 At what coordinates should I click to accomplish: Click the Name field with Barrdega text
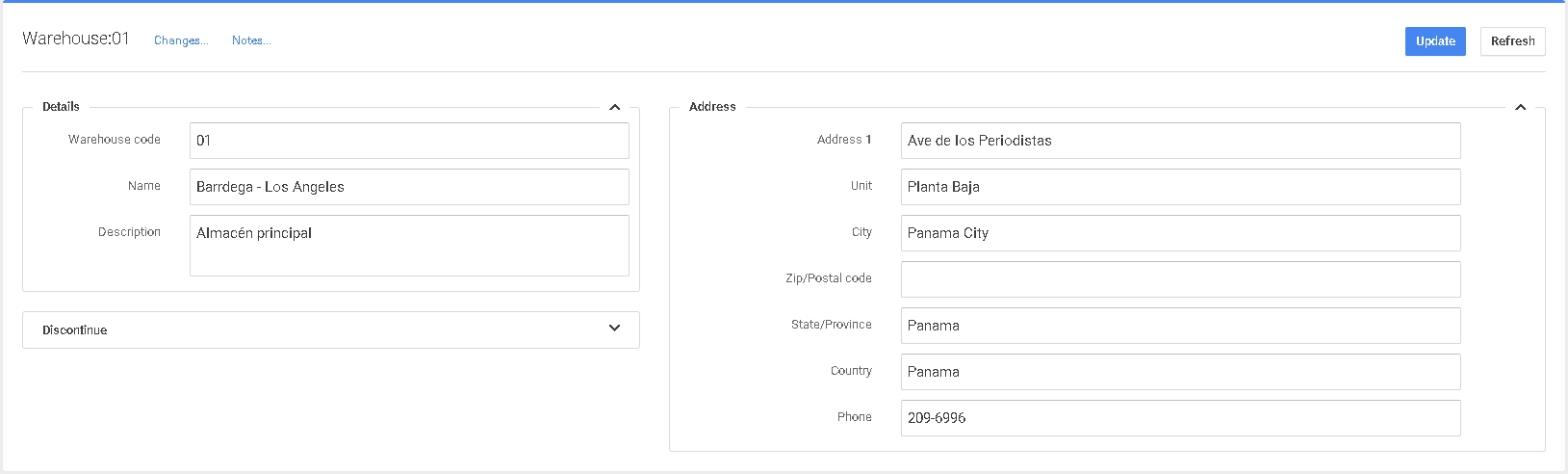pos(409,187)
